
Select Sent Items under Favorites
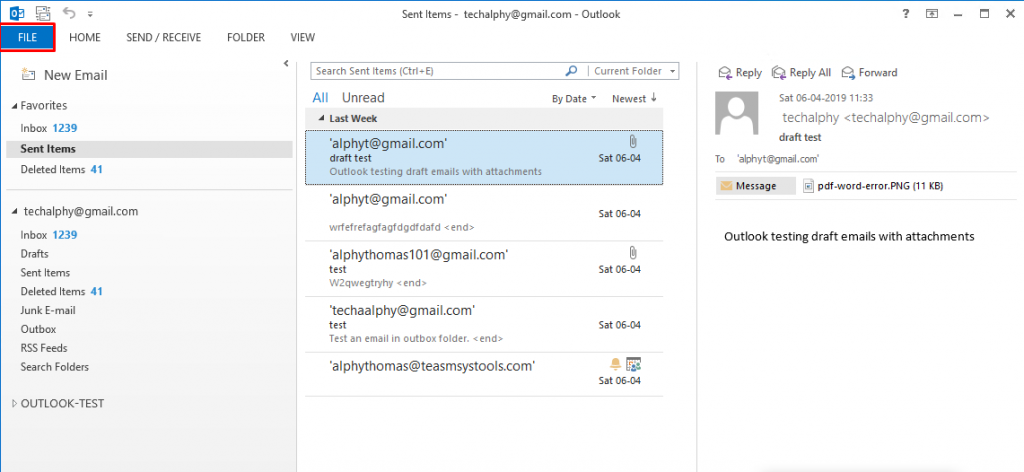150,149
